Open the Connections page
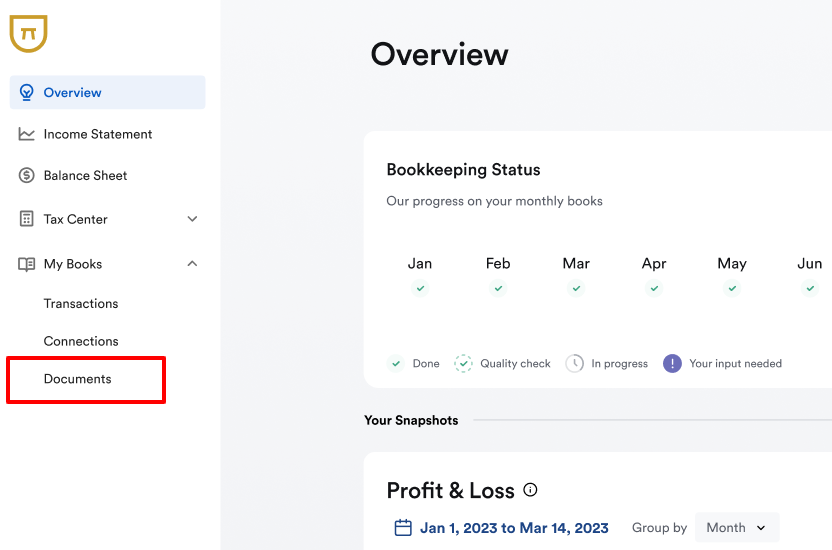The image size is (832, 550). [81, 341]
